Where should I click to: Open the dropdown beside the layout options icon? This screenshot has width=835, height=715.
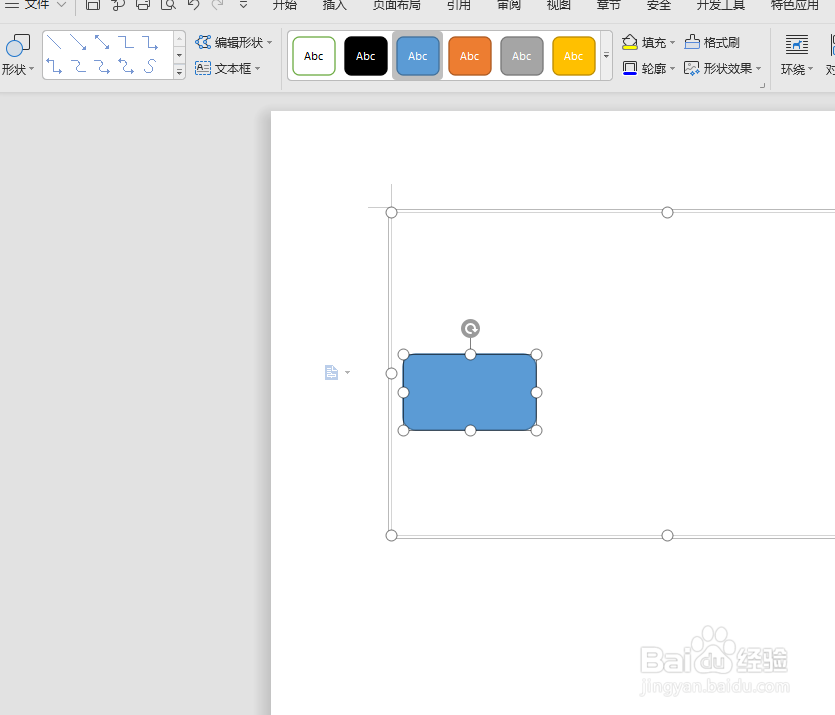tap(348, 372)
